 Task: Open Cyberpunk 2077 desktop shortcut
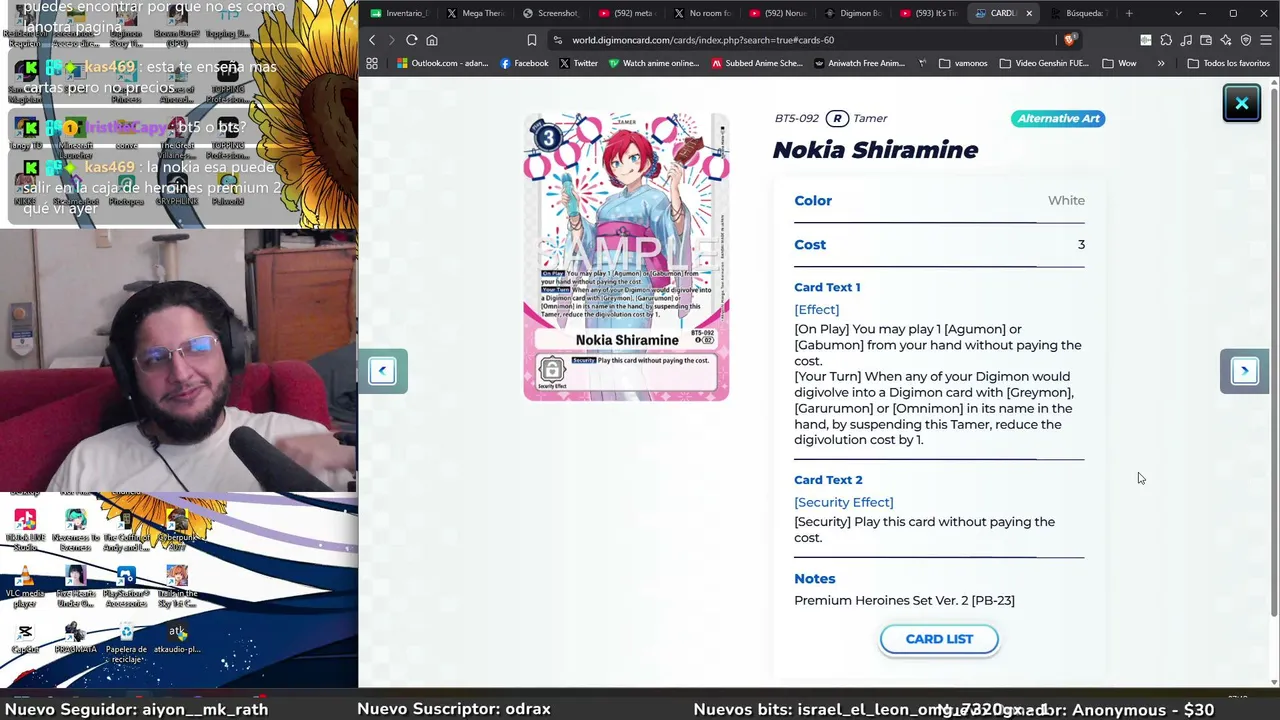pyautogui.click(x=177, y=531)
